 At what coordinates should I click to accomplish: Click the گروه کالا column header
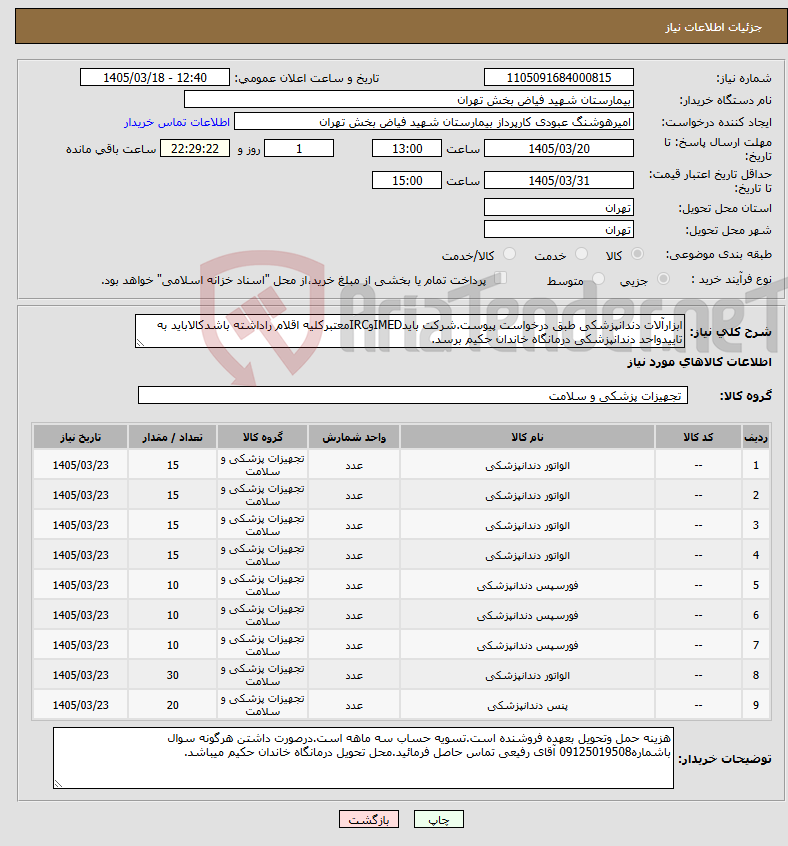[262, 437]
